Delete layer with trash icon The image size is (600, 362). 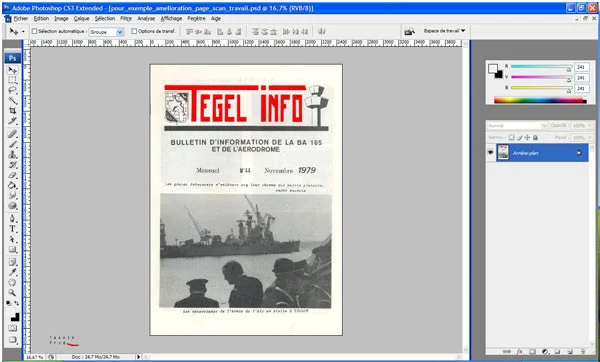tap(583, 351)
